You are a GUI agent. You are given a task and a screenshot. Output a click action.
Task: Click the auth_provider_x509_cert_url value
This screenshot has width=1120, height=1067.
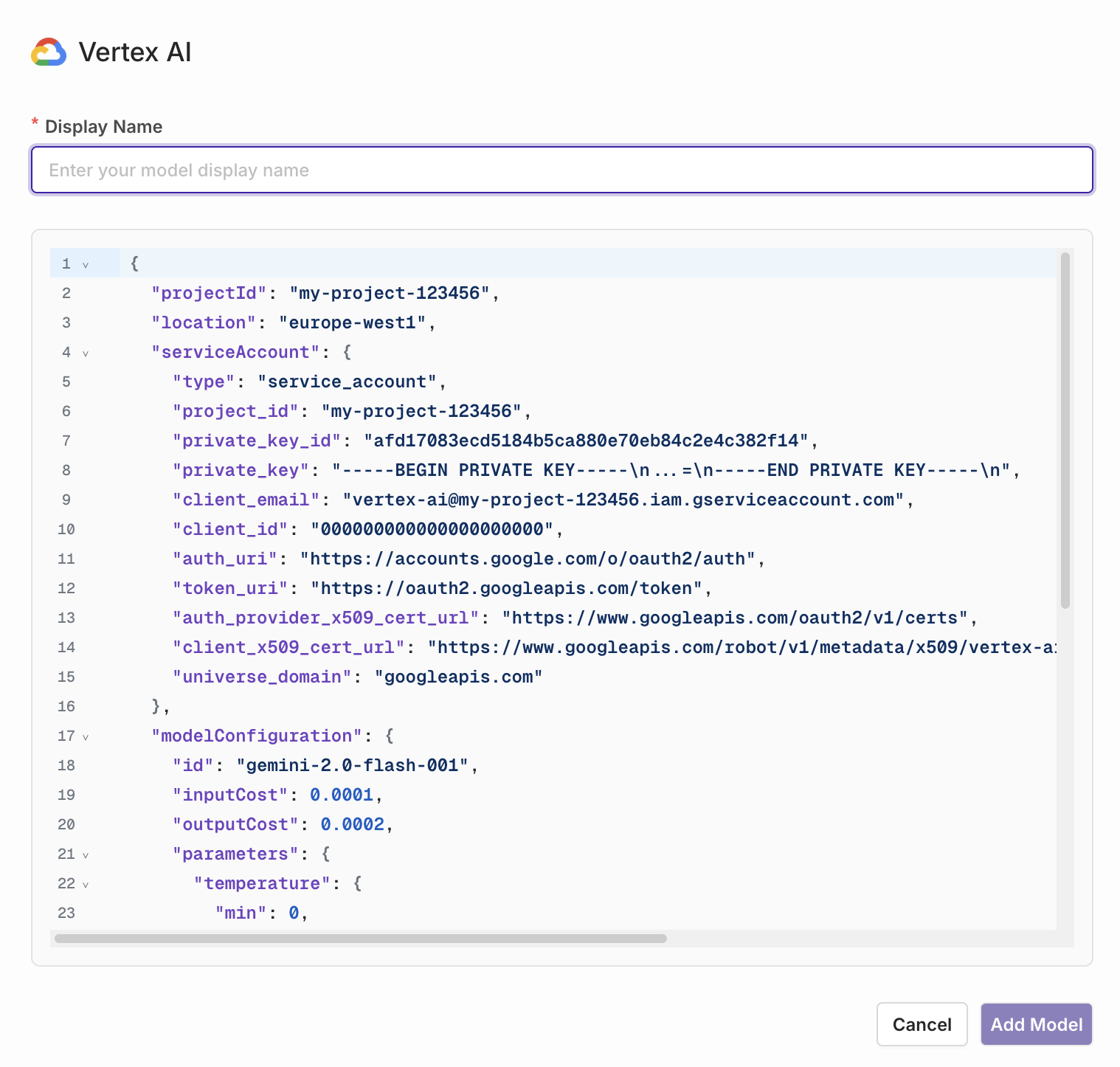pyautogui.click(x=735, y=618)
